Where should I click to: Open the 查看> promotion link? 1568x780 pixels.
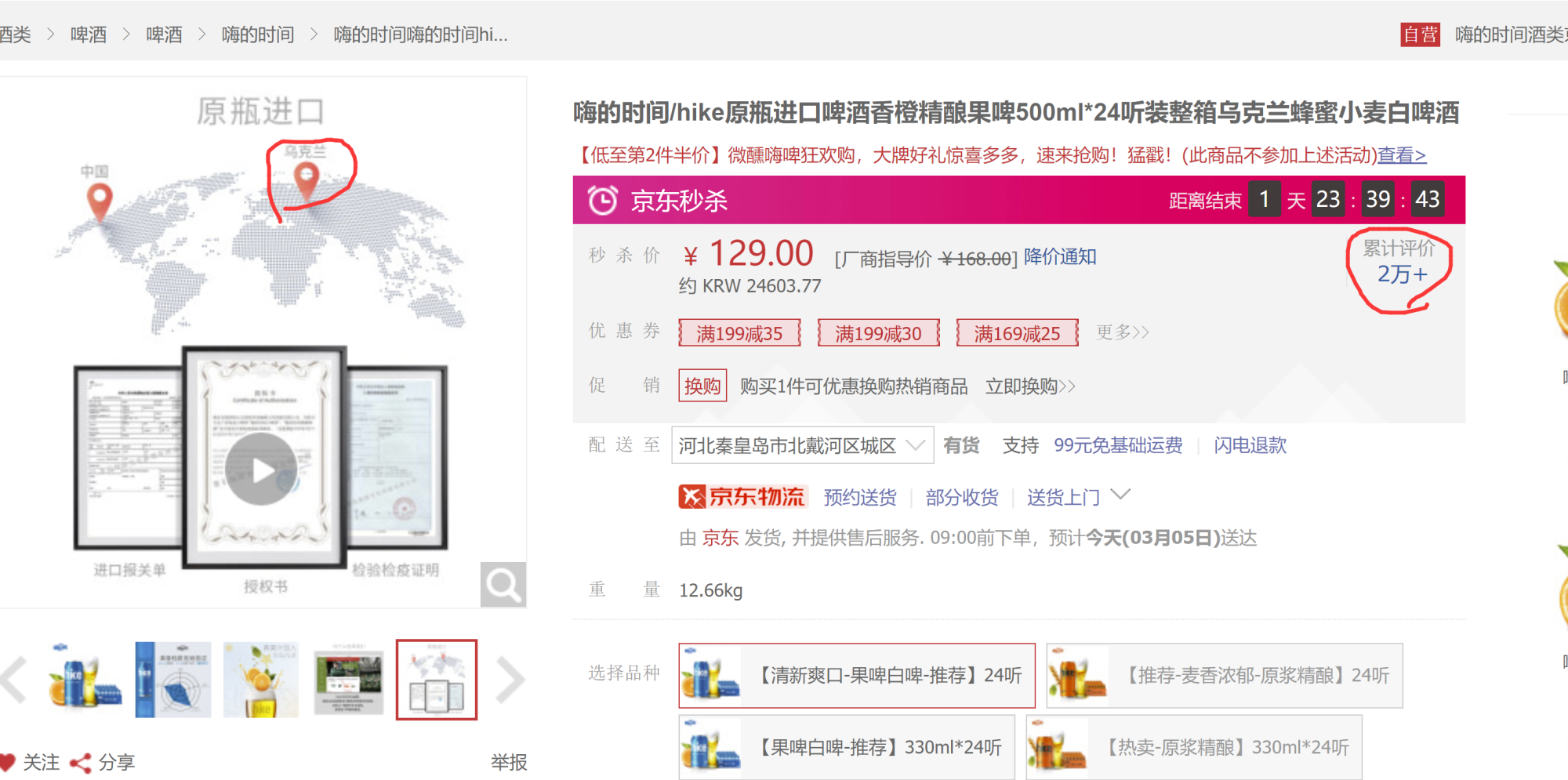[1402, 155]
